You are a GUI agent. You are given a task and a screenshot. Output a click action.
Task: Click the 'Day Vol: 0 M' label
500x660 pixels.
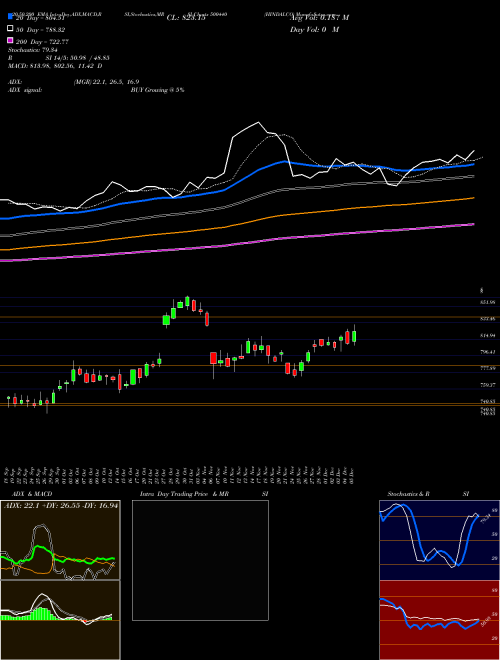point(314,30)
